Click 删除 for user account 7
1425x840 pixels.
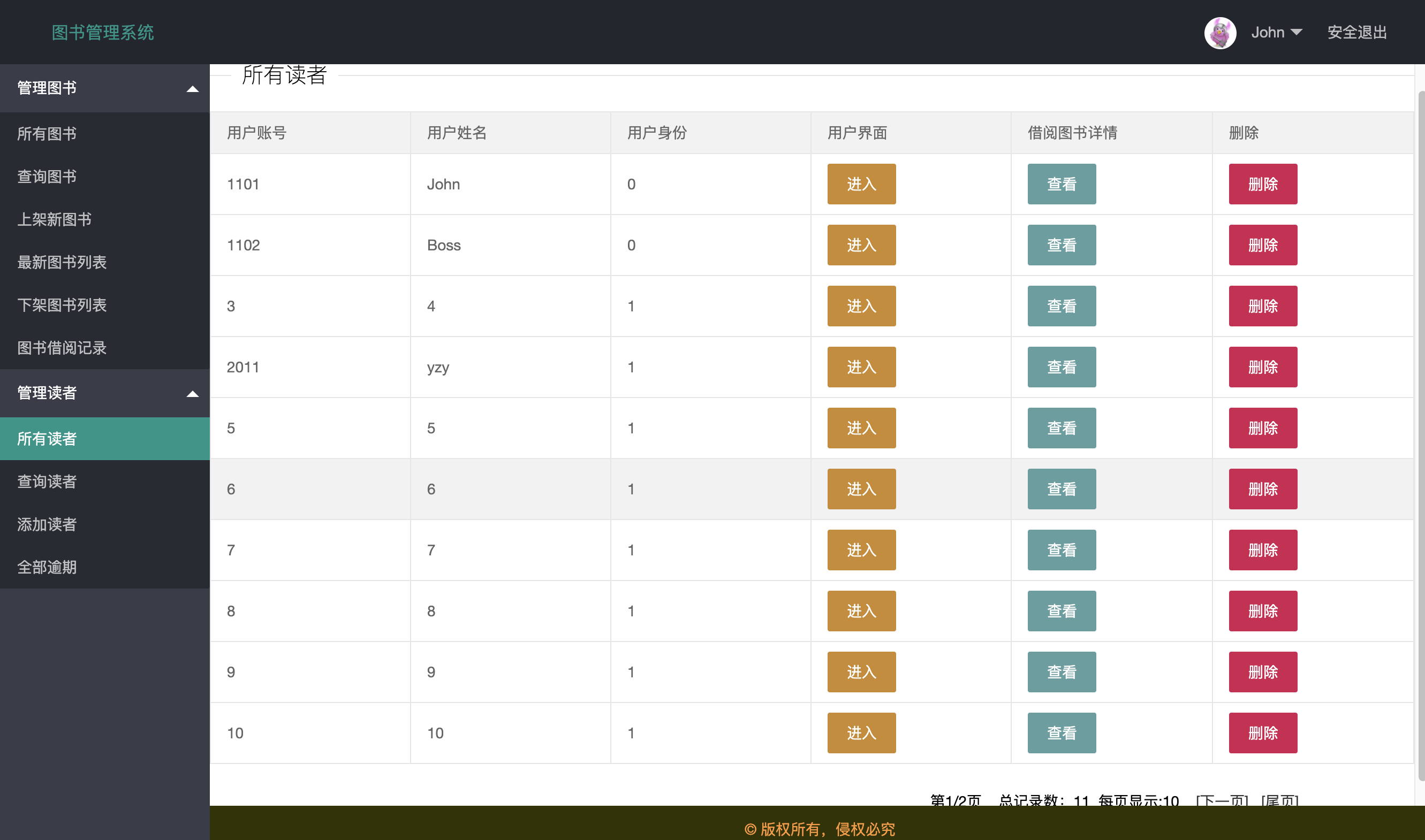1262,550
